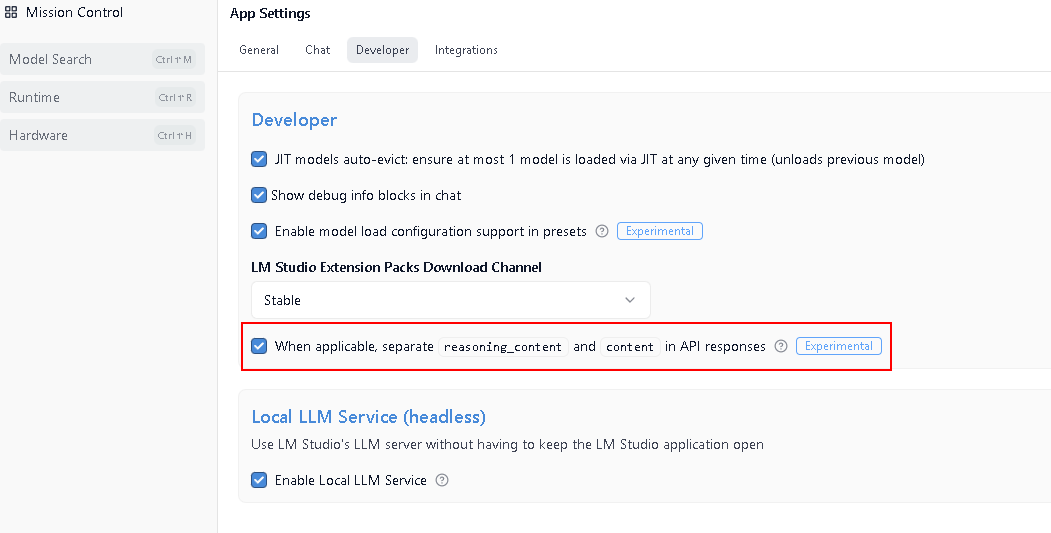Click the dropdown chevron arrow for channel
The height and width of the screenshot is (533, 1051).
coord(629,300)
